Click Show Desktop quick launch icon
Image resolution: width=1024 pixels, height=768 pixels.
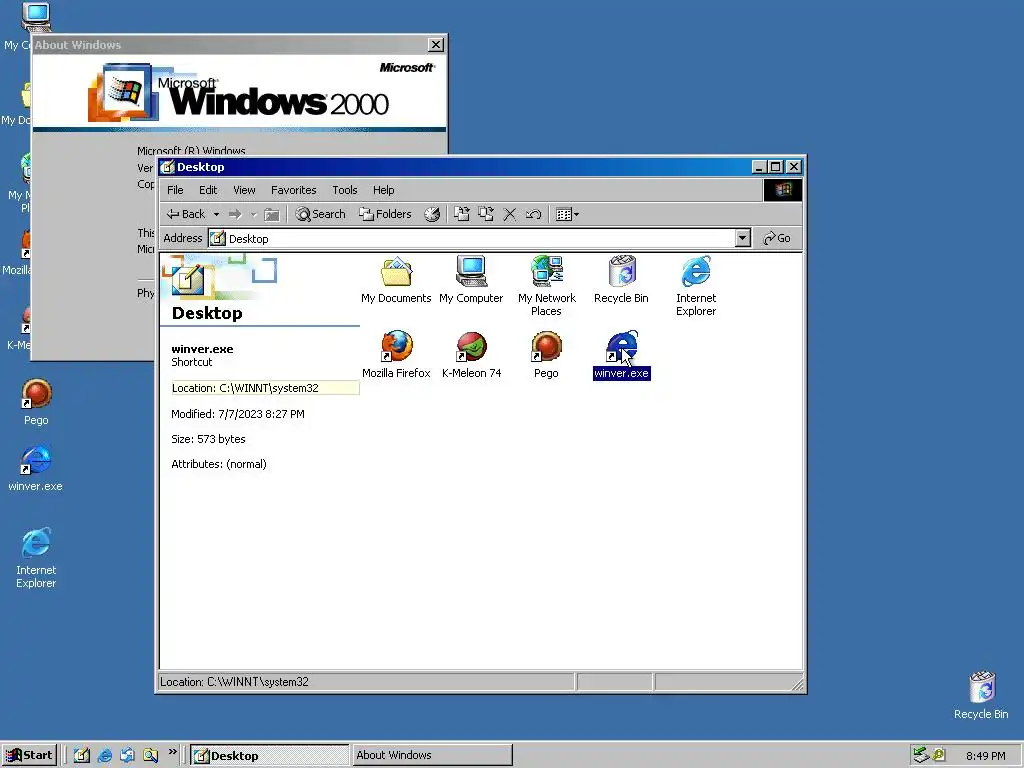[82, 755]
